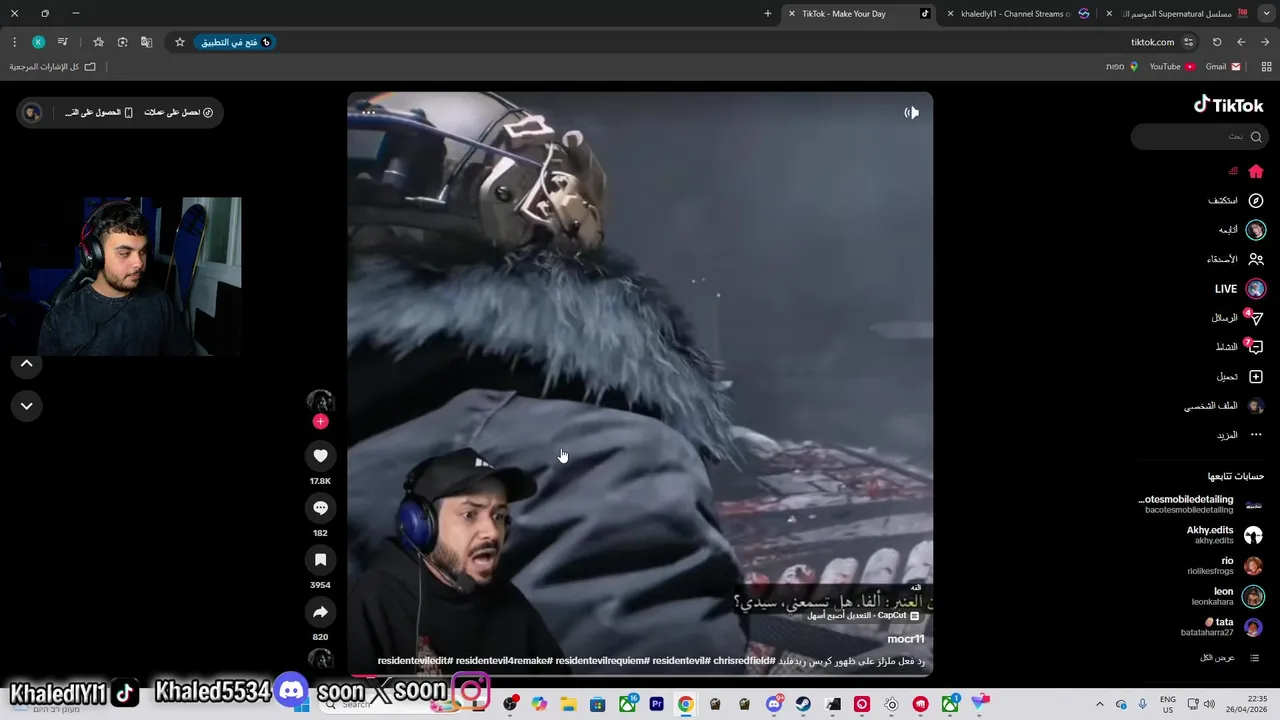Image resolution: width=1280 pixels, height=720 pixels.
Task: Open the tab search dropdown chevron
Action: 1267,14
